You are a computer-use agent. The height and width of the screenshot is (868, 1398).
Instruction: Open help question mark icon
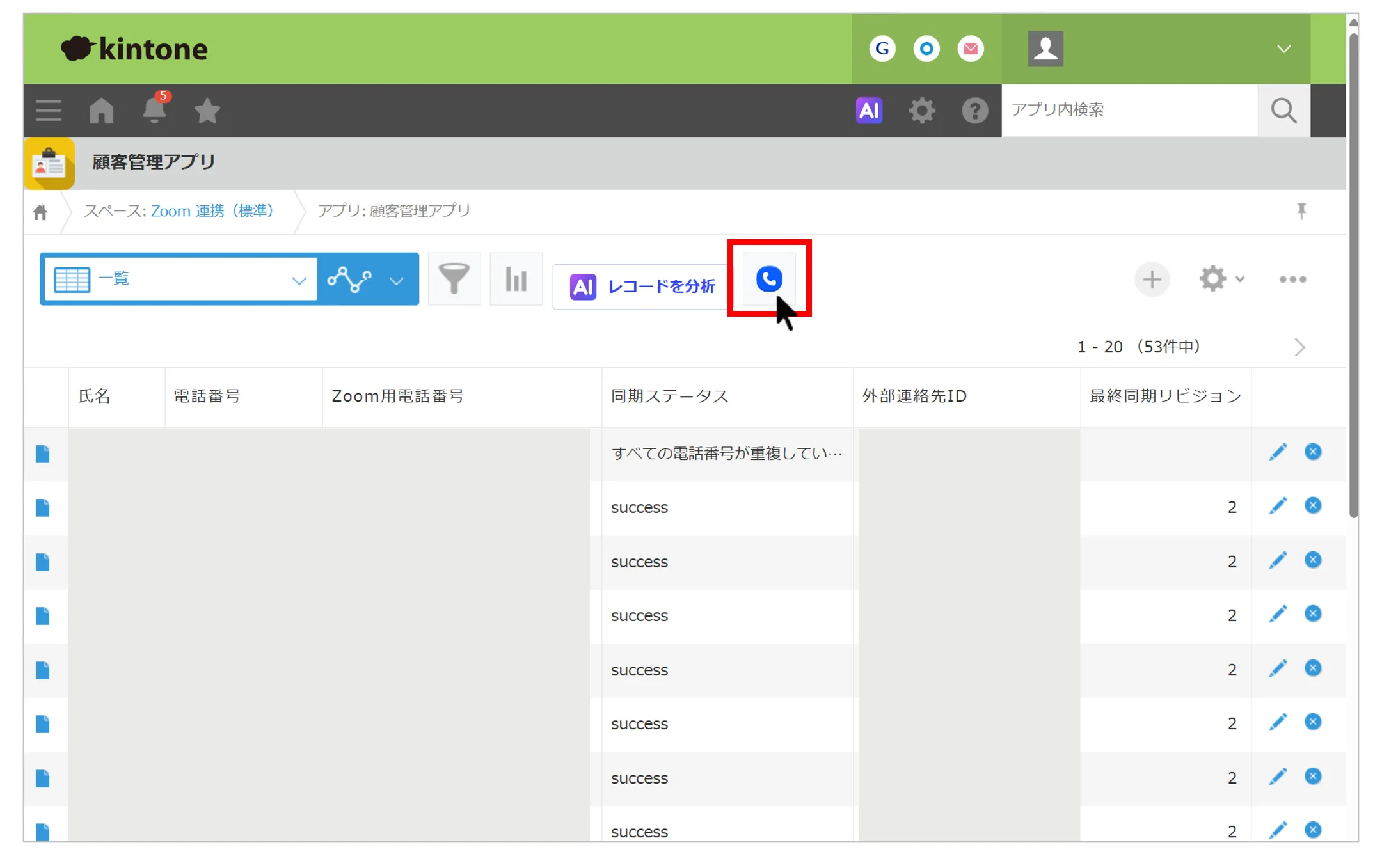[x=974, y=111]
